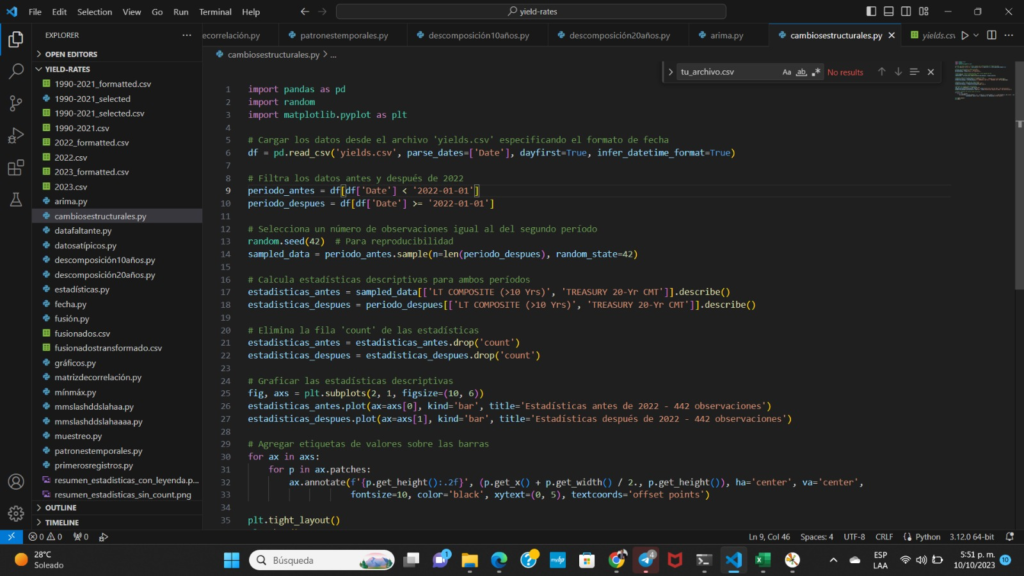Expand replace field in find widget
The height and width of the screenshot is (576, 1024).
point(670,72)
